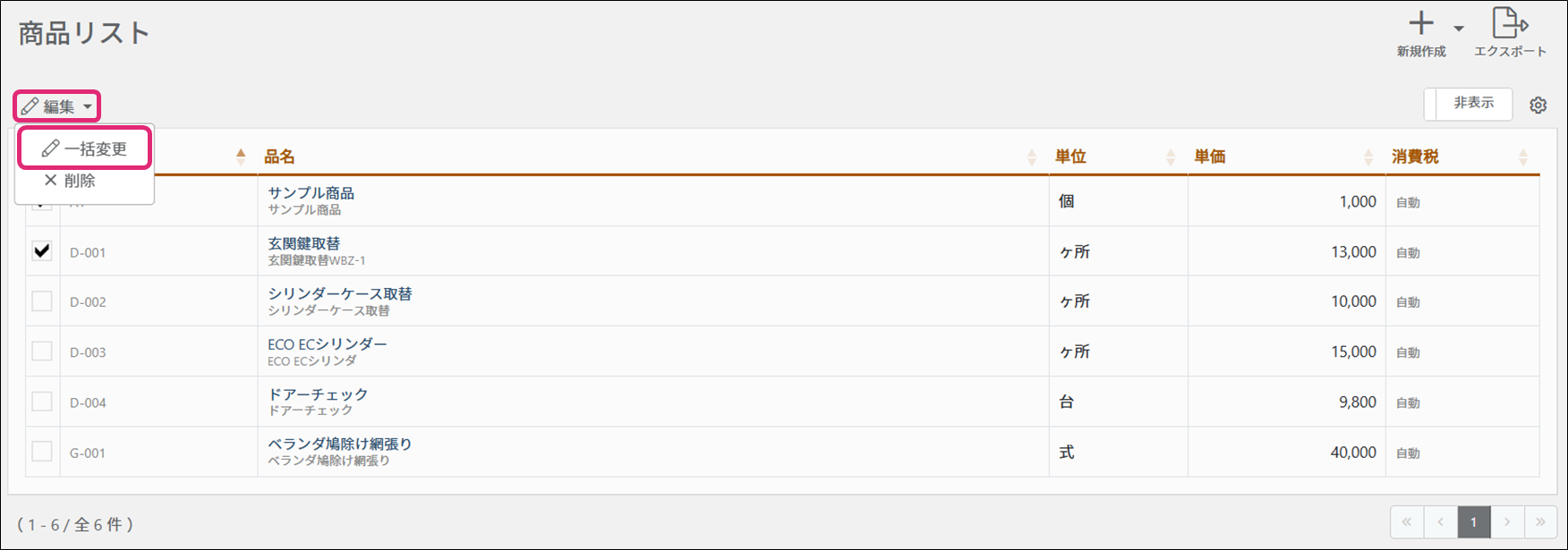Sort by the 消費税 column arrows
The height and width of the screenshot is (550, 1568).
(x=1522, y=157)
